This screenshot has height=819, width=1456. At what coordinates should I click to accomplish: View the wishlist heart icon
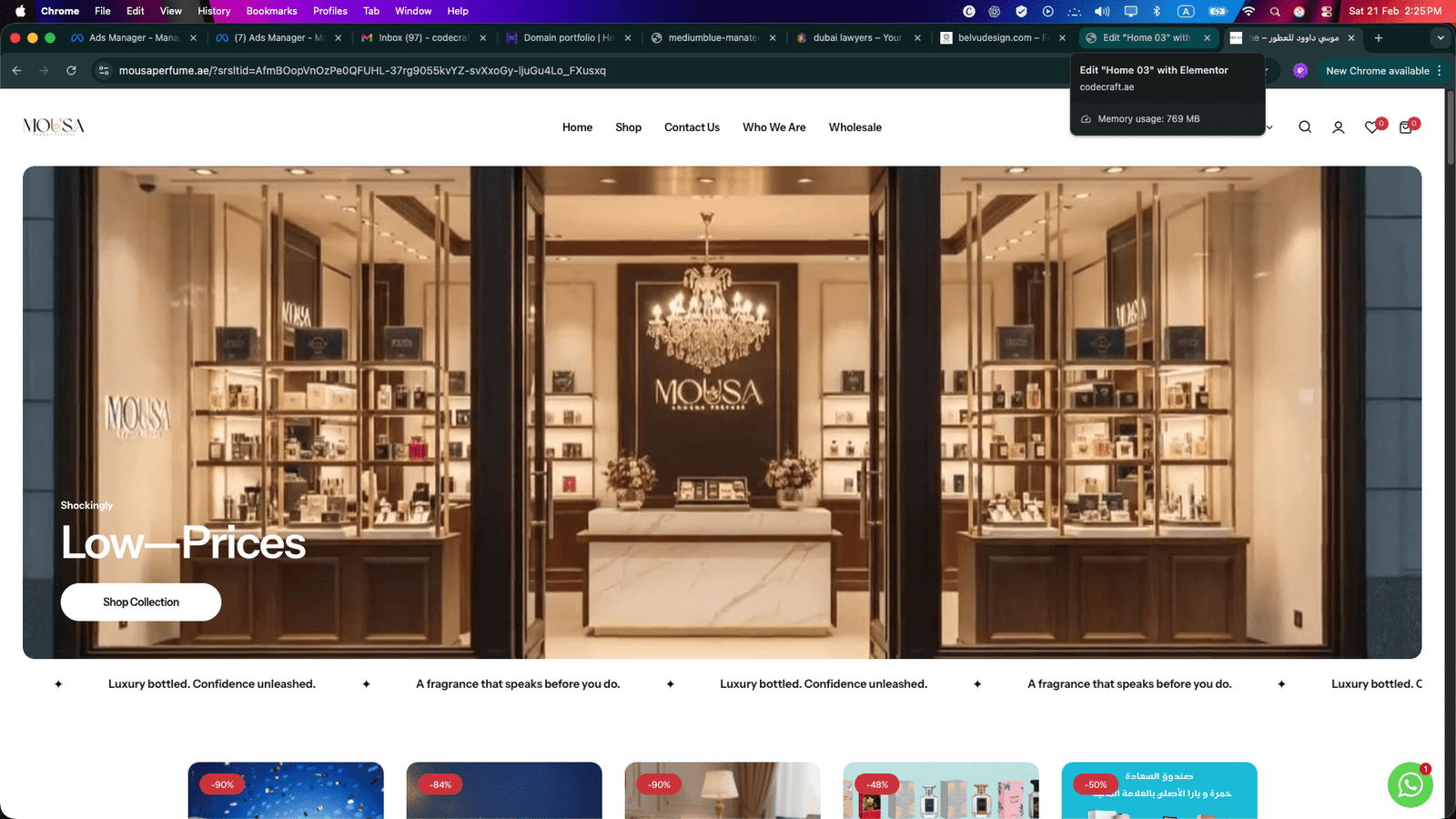point(1372,127)
